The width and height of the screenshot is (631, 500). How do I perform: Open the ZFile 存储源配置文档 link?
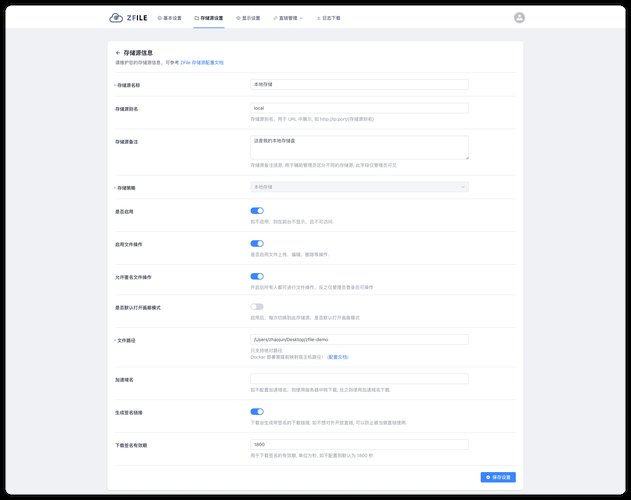(x=202, y=62)
